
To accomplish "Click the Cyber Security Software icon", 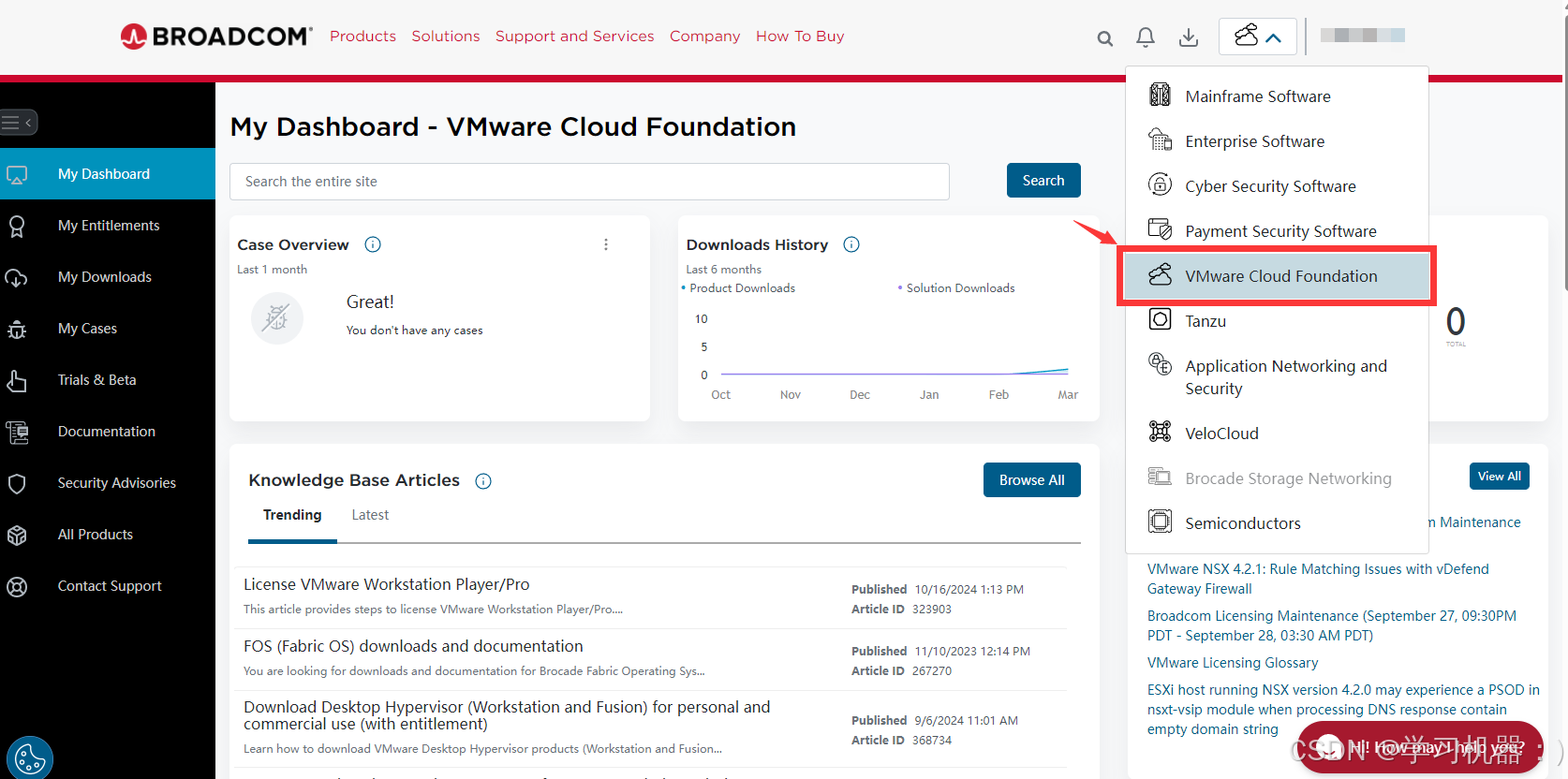I will click(x=1160, y=184).
